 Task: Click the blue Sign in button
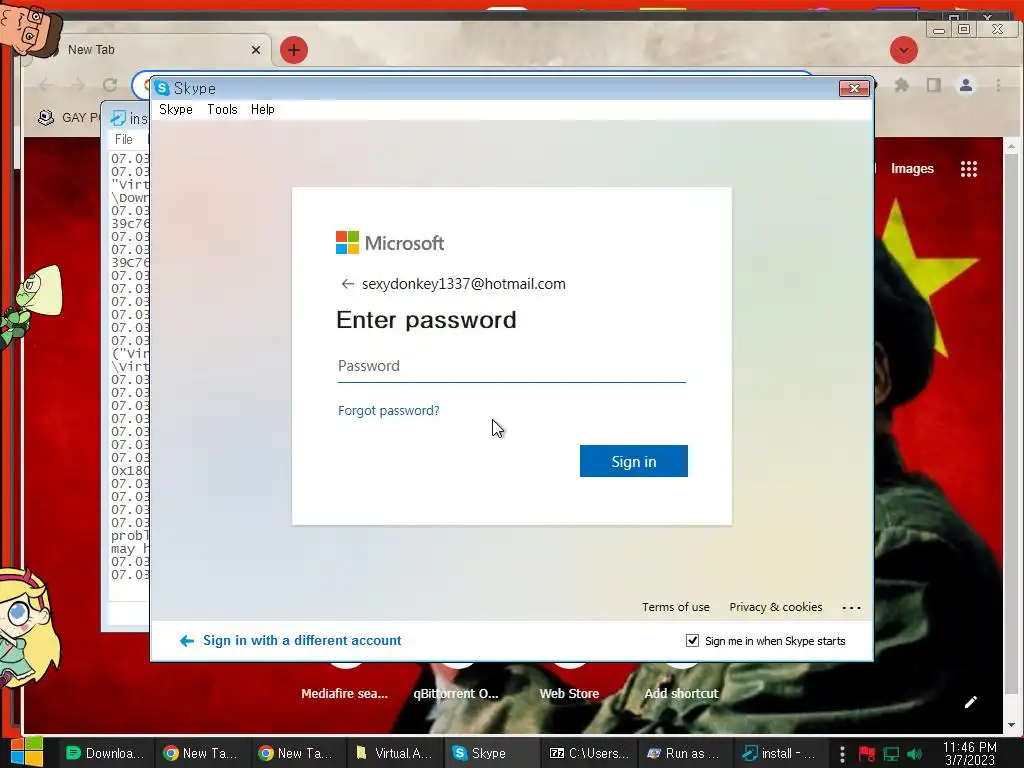[633, 461]
